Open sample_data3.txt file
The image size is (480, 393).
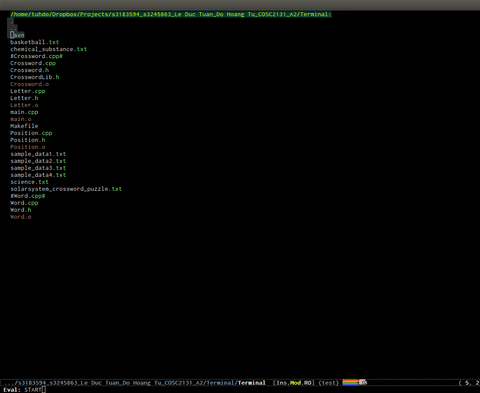[x=38, y=168]
